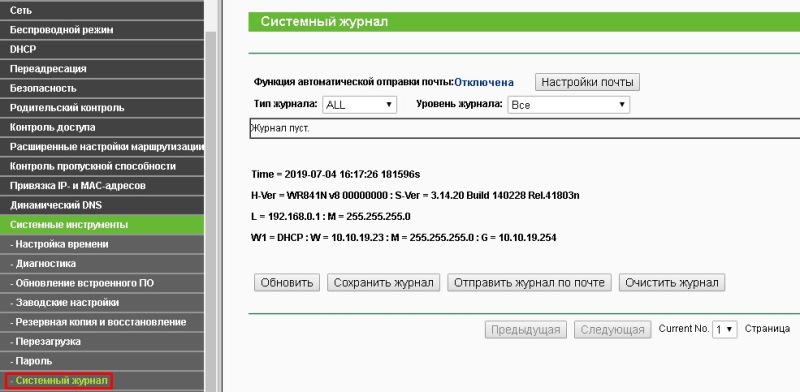Click the Настройки почты button
This screenshot has width=800, height=392.
(x=587, y=82)
